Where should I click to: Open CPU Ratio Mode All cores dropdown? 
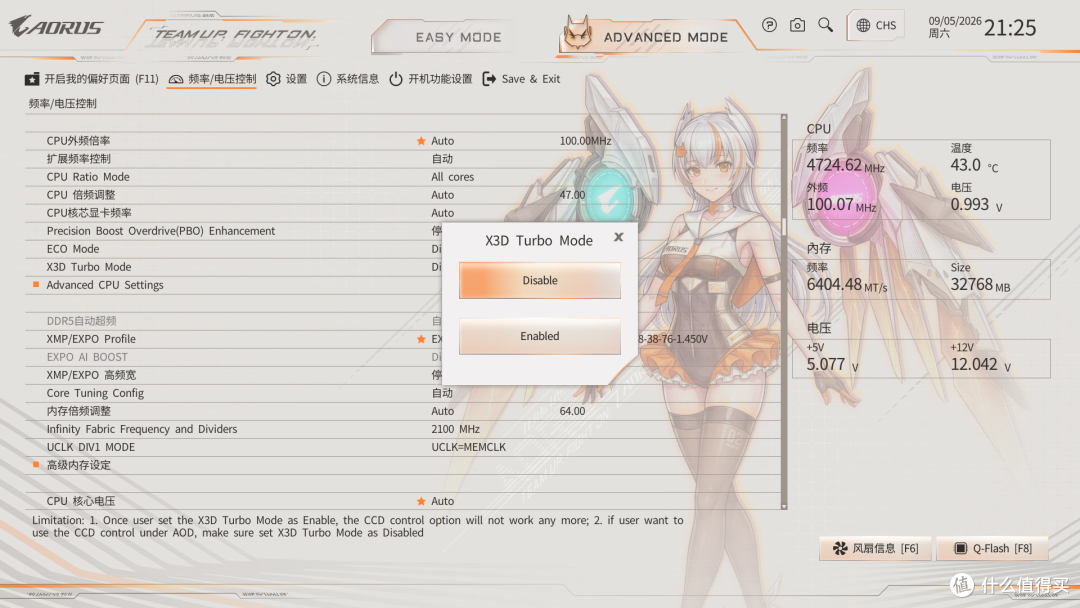click(x=453, y=177)
